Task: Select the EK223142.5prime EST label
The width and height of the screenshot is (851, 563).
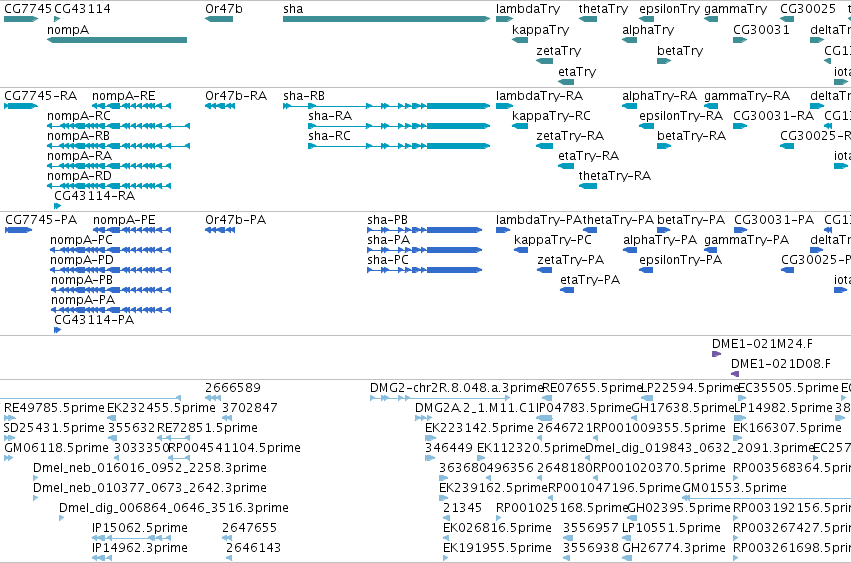Action: tap(479, 428)
